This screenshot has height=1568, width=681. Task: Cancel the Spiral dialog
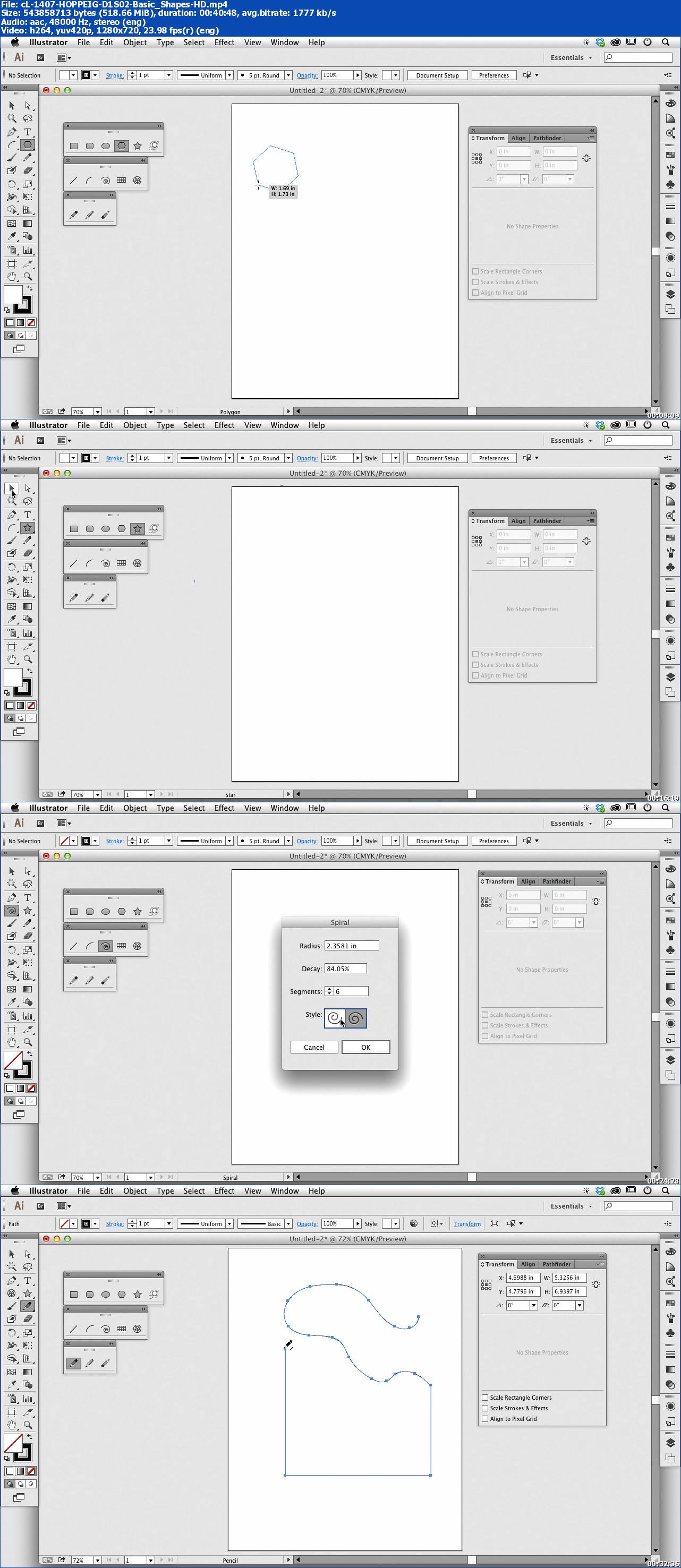point(314,1047)
